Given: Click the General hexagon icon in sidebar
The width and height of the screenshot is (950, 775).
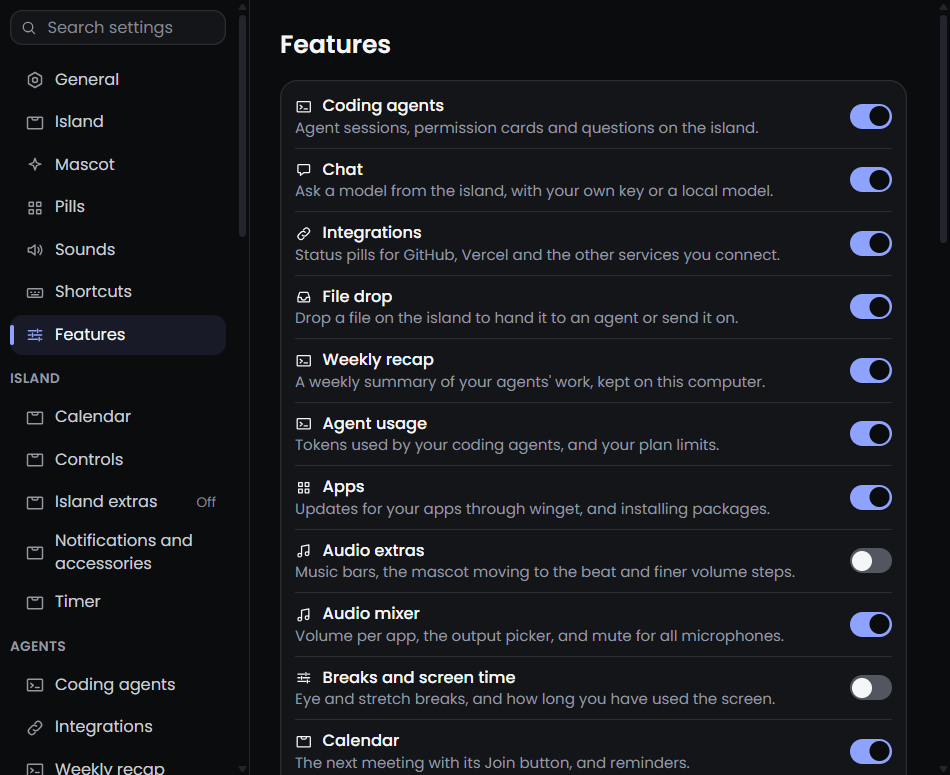Looking at the screenshot, I should coord(35,80).
